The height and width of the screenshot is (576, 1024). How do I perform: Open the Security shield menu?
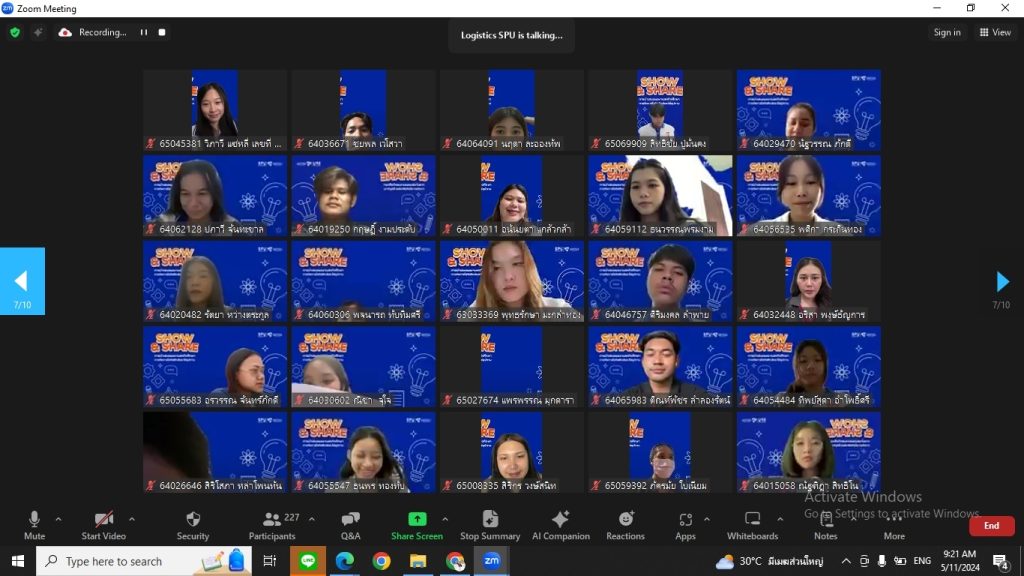(x=193, y=526)
